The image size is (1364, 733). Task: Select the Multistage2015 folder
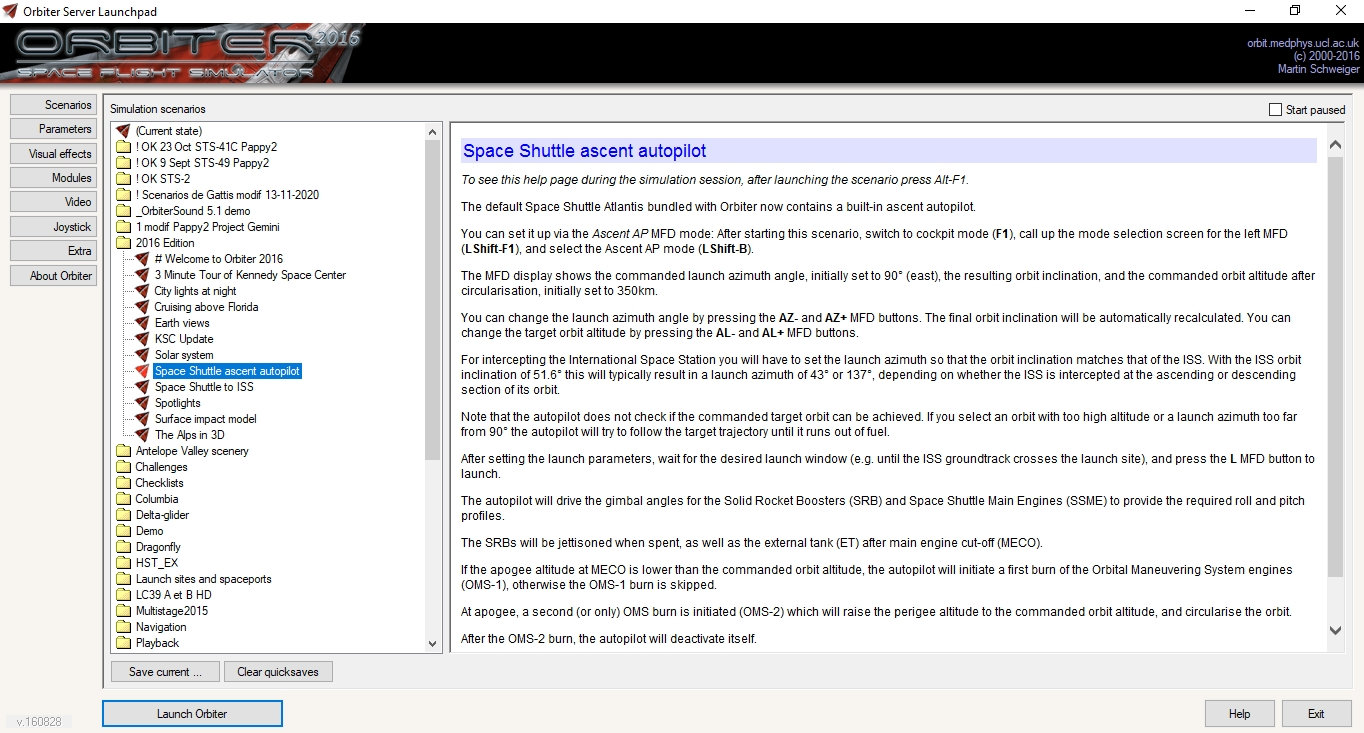click(172, 611)
